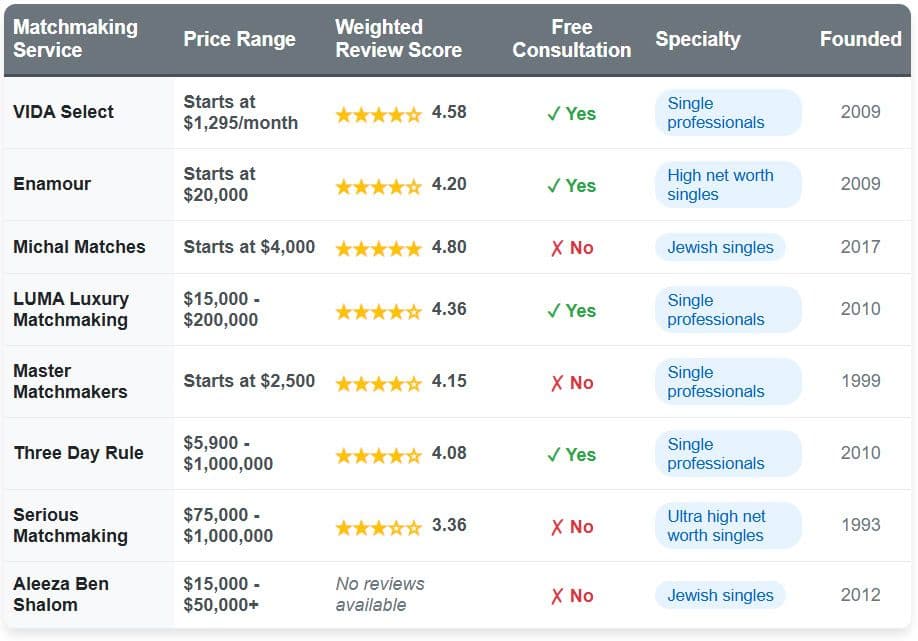Sort by the Founded column header
This screenshot has height=641, width=918.
pyautogui.click(x=860, y=39)
